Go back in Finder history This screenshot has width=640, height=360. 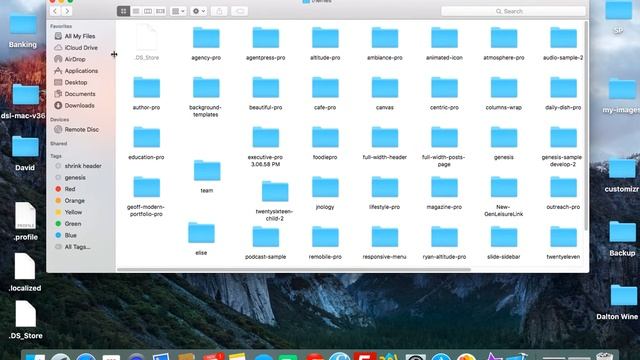[x=55, y=11]
